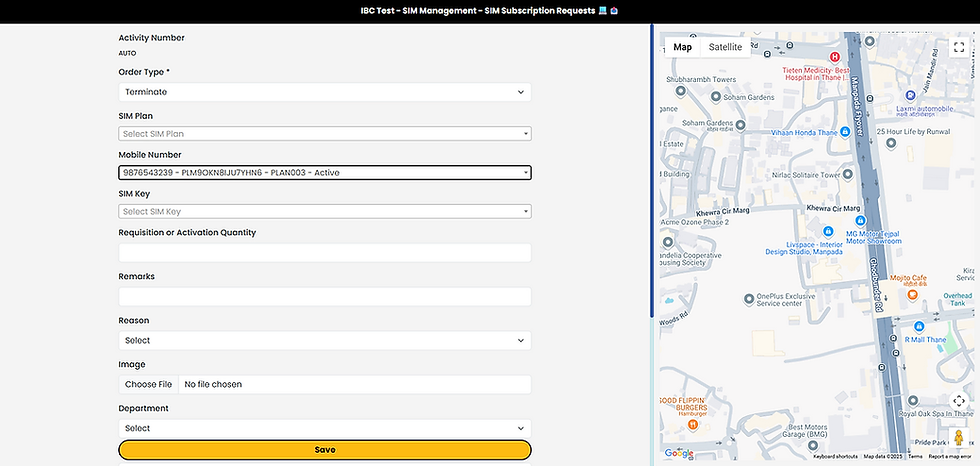The width and height of the screenshot is (980, 466).
Task: Open the map Keyboard shortcuts link
Action: 835,457
